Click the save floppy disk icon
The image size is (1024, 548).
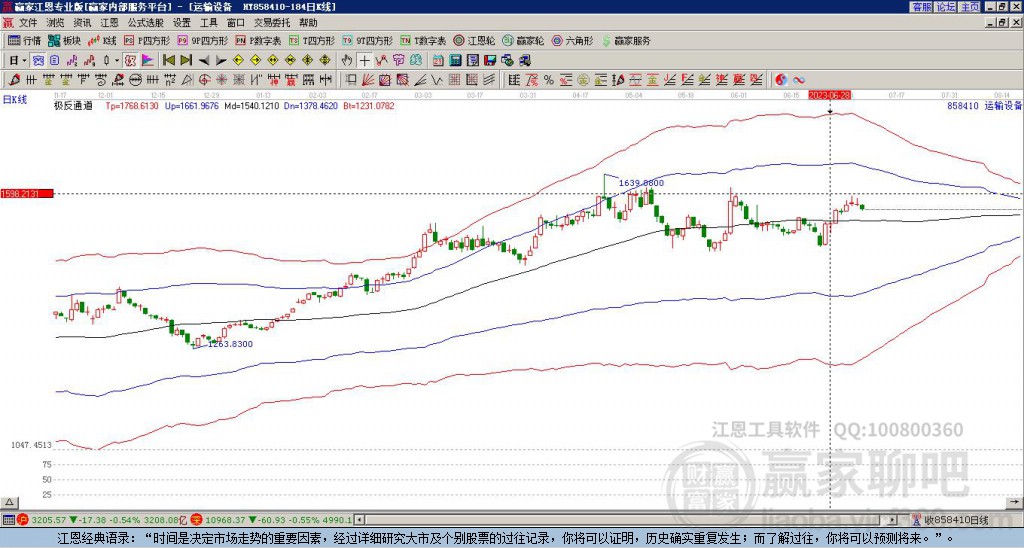[490, 61]
